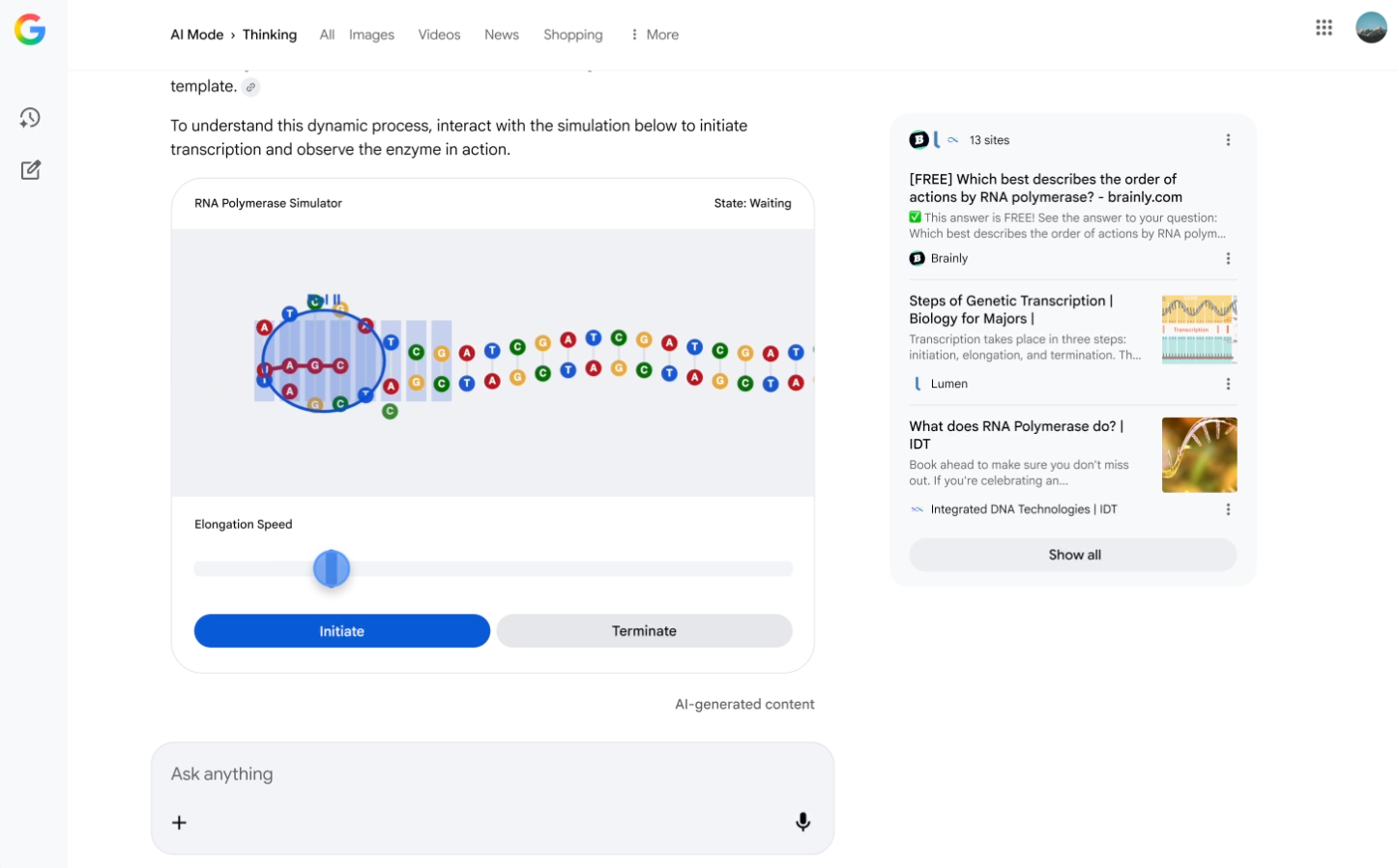Start a new chat with the pencil icon

click(x=30, y=170)
